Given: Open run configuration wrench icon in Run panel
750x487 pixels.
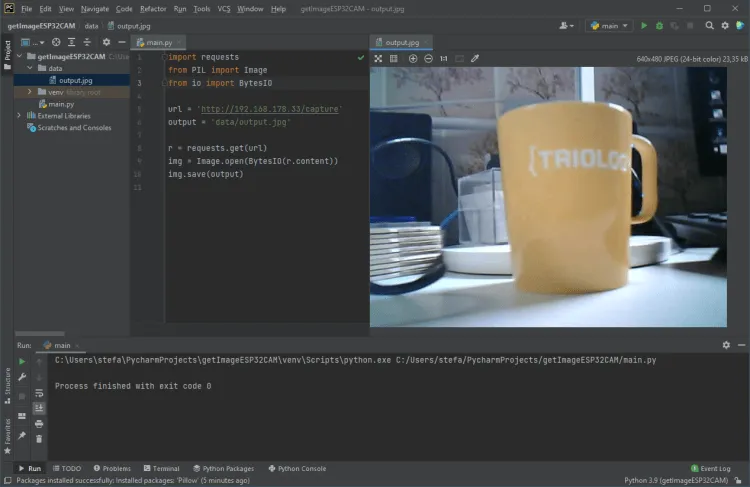Looking at the screenshot, I should click(22, 377).
